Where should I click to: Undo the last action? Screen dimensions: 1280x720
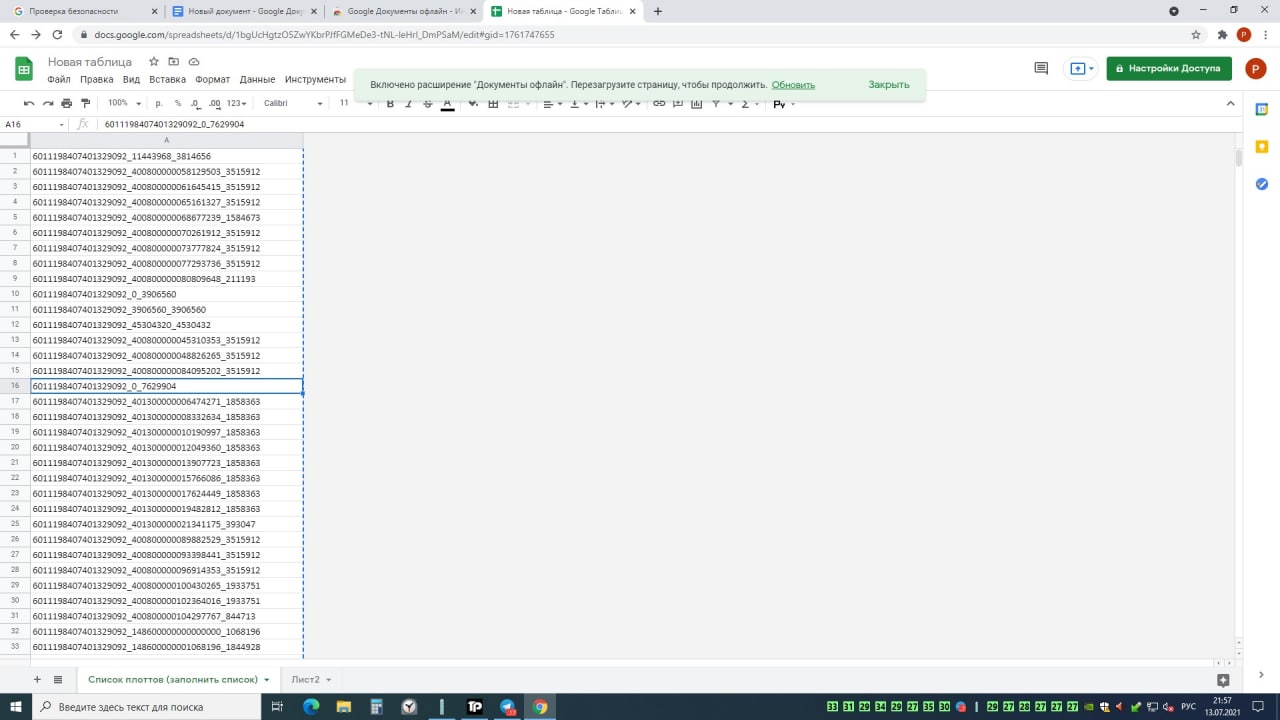pos(29,103)
